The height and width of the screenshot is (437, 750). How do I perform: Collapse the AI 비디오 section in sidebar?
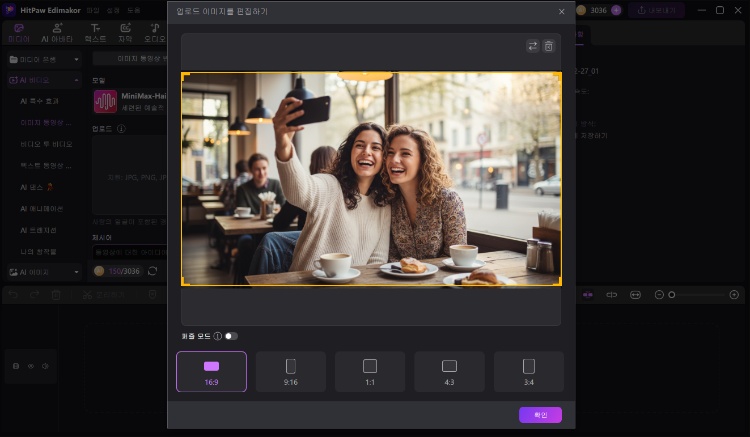[44, 80]
